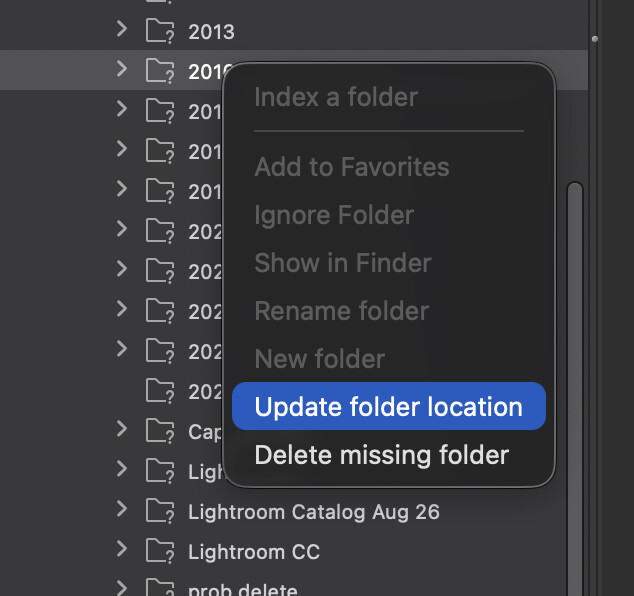
Task: Select the 2013 folder label
Action: 211,32
